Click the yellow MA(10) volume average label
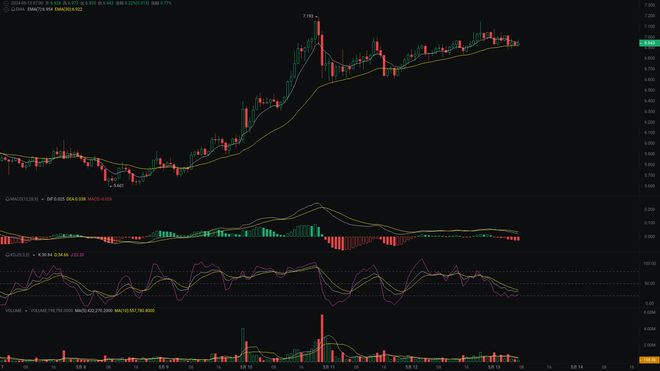 [135, 311]
